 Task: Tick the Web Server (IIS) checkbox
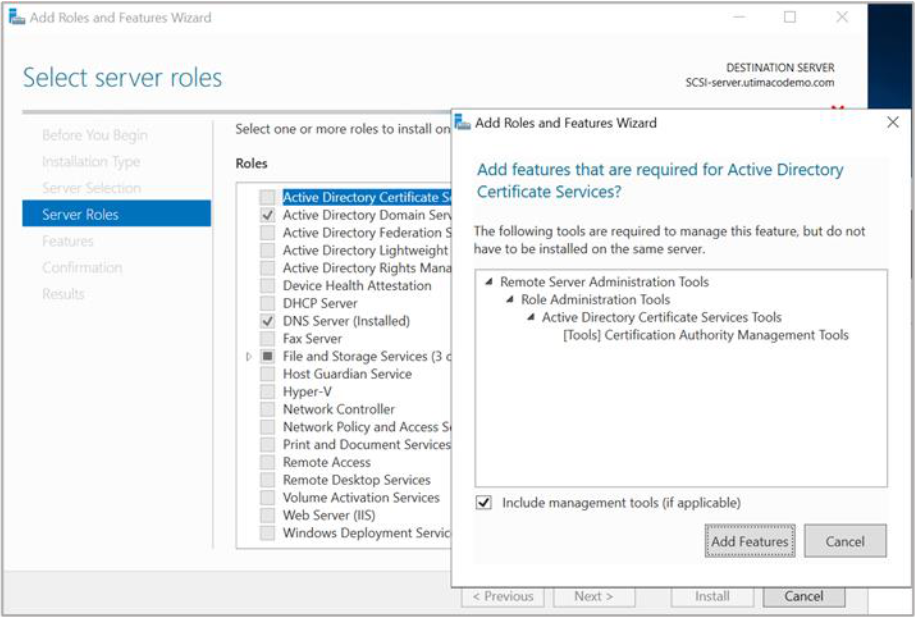point(267,515)
